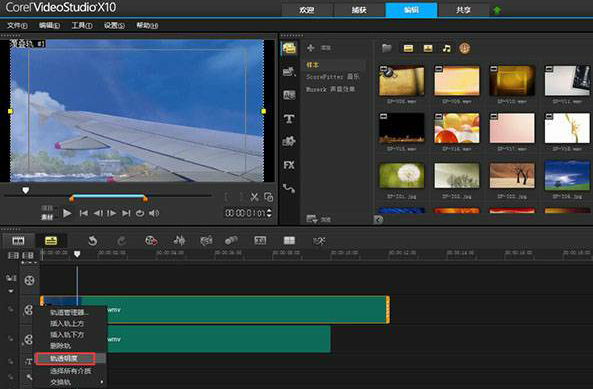Play the preview clip
Image resolution: width=593 pixels, height=389 pixels.
67,213
